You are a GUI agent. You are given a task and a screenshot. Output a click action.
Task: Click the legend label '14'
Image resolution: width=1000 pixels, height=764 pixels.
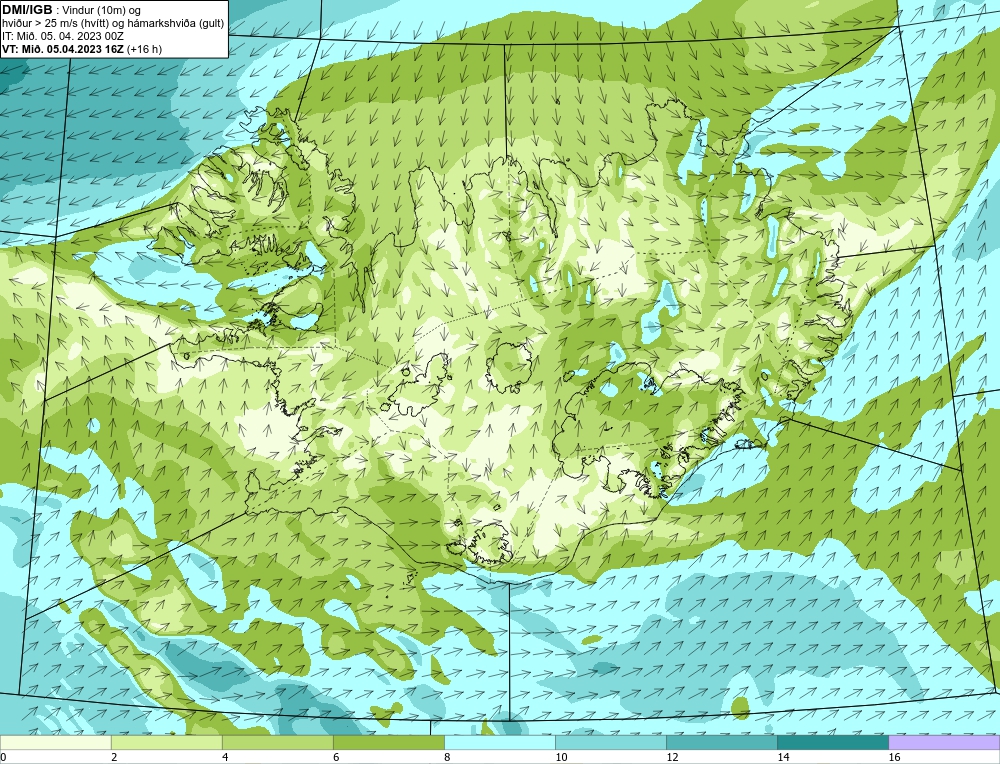[x=783, y=757]
